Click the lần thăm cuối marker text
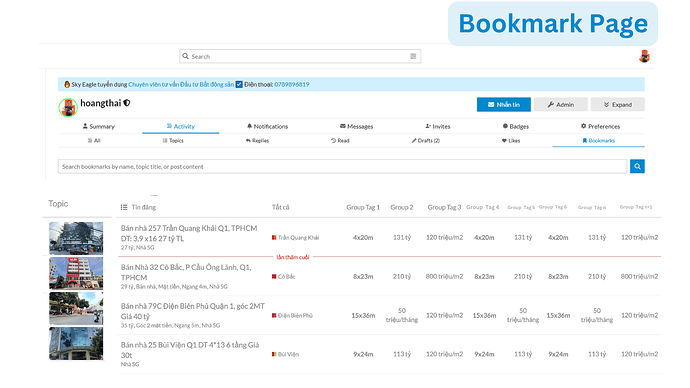Screen dimensions: 690x388 pyautogui.click(x=293, y=257)
